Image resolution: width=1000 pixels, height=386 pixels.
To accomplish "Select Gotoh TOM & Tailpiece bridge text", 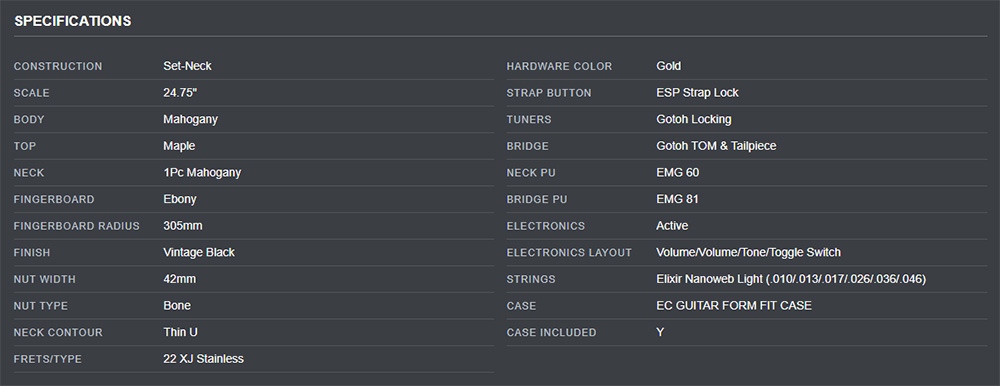I will [x=716, y=146].
